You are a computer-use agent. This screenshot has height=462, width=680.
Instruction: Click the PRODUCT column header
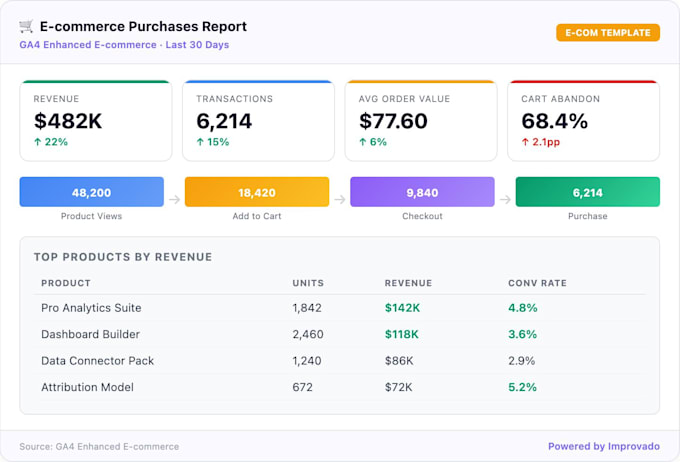click(x=66, y=283)
